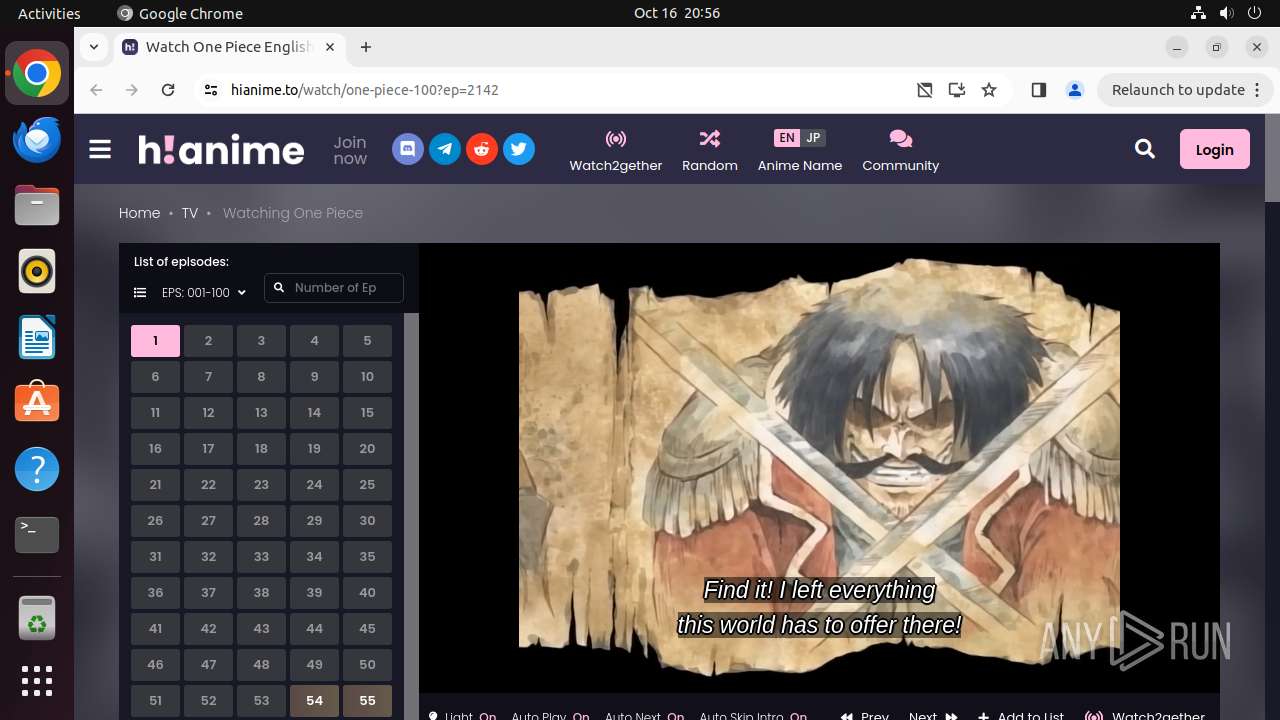
Task: Select episode 54
Action: [x=314, y=701]
